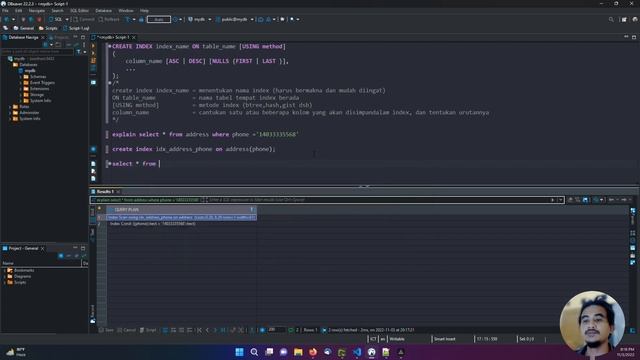640x360 pixels.
Task: Click the global search magnifier icon
Action: [611, 19]
